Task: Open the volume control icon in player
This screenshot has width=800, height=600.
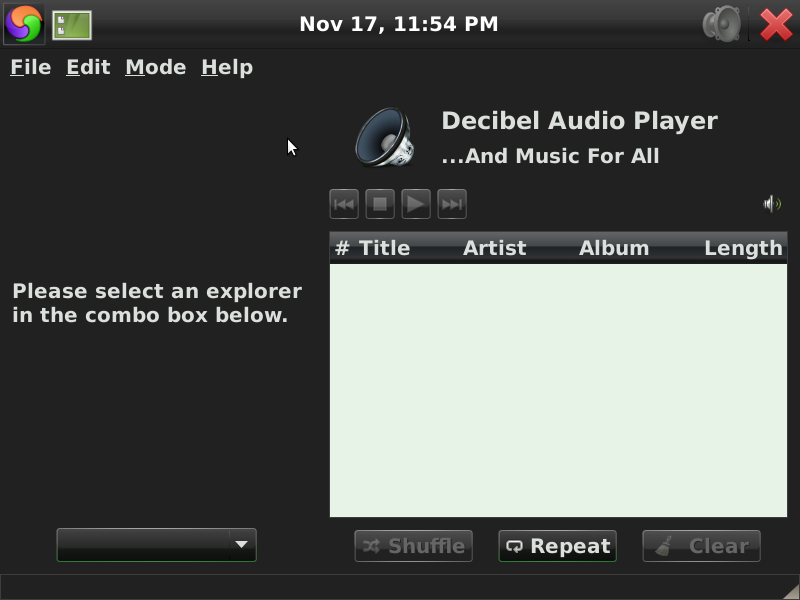Action: click(x=772, y=204)
